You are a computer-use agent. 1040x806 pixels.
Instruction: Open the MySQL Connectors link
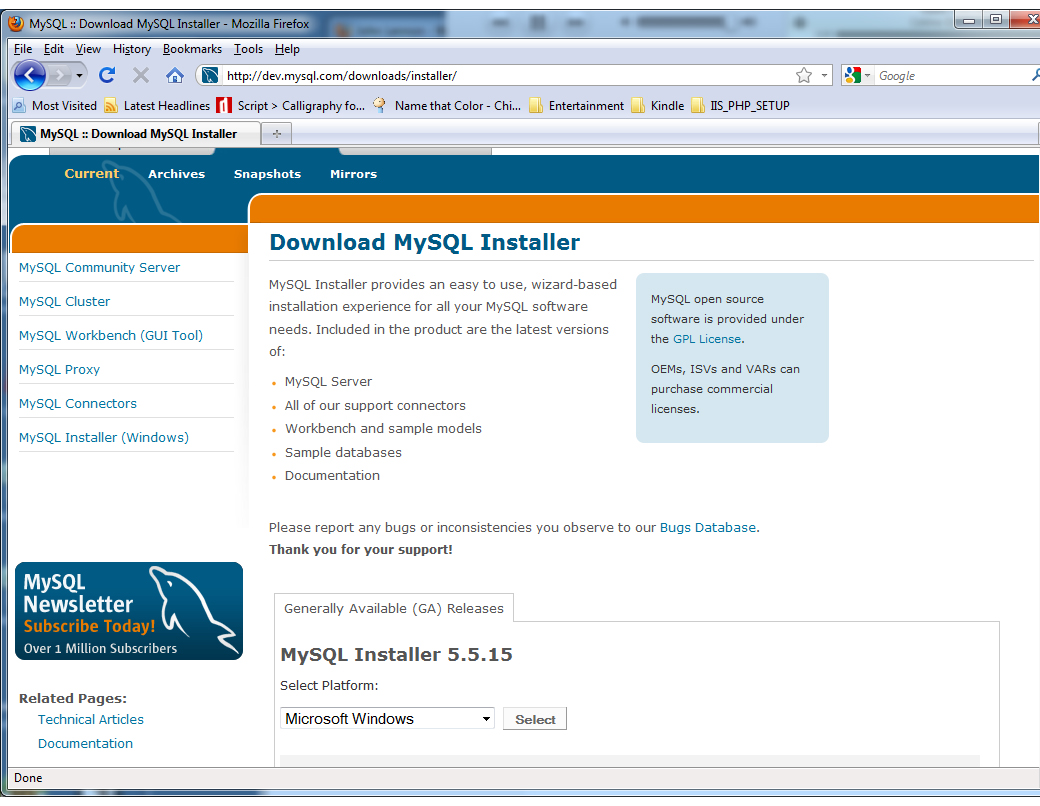pyautogui.click(x=78, y=403)
